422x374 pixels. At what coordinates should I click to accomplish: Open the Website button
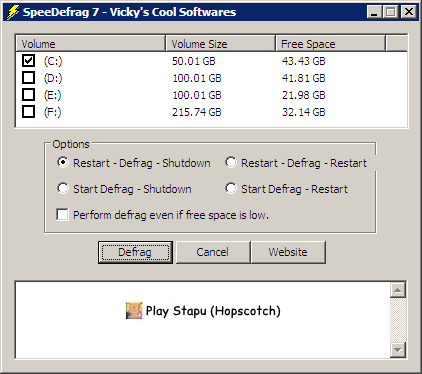[288, 252]
